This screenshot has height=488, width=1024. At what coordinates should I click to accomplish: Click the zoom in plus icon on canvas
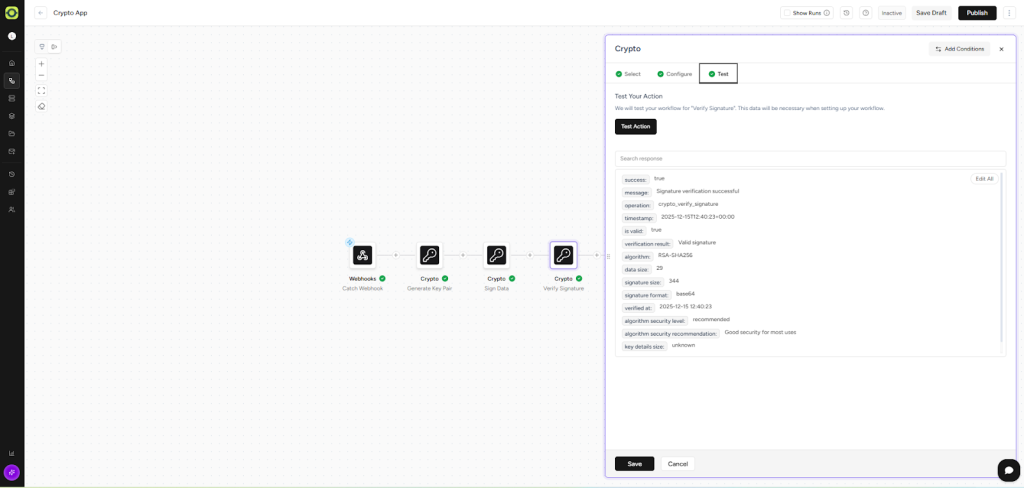(x=41, y=64)
